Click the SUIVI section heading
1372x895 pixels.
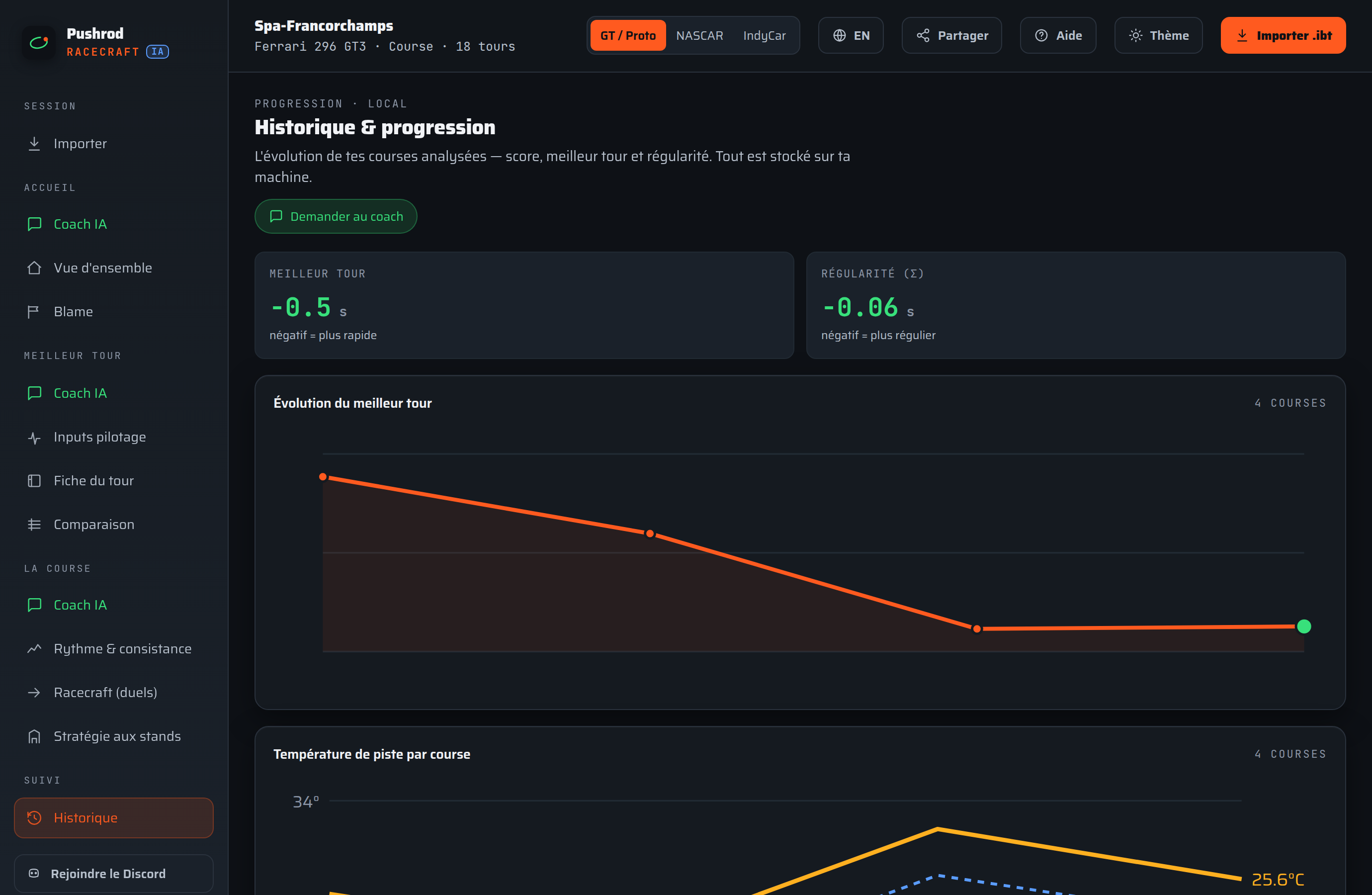[42, 780]
